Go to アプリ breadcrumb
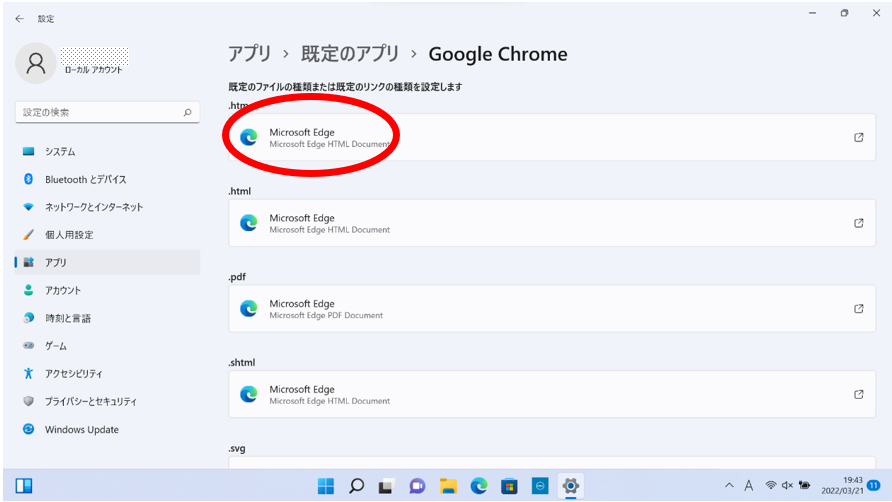This screenshot has height=502, width=892. 250,54
